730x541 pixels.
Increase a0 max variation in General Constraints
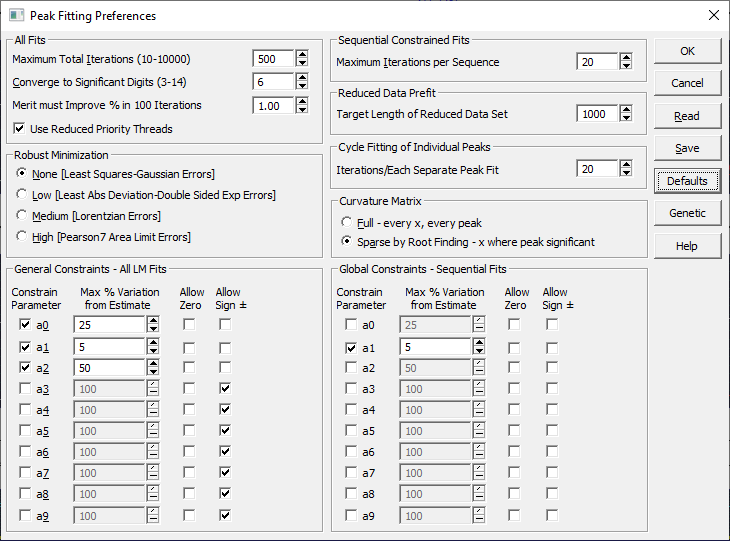[x=153, y=319]
